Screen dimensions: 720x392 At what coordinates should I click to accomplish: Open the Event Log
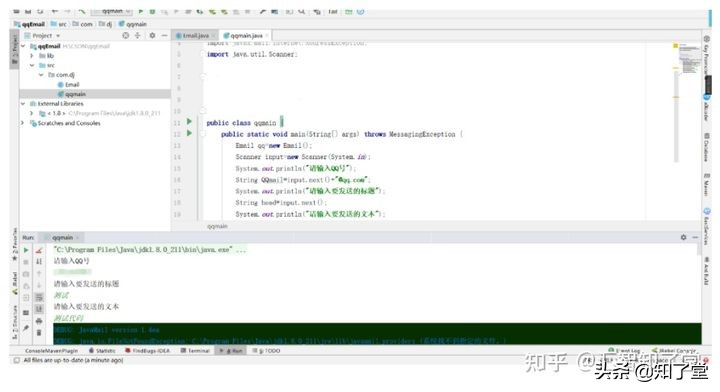[x=624, y=350]
